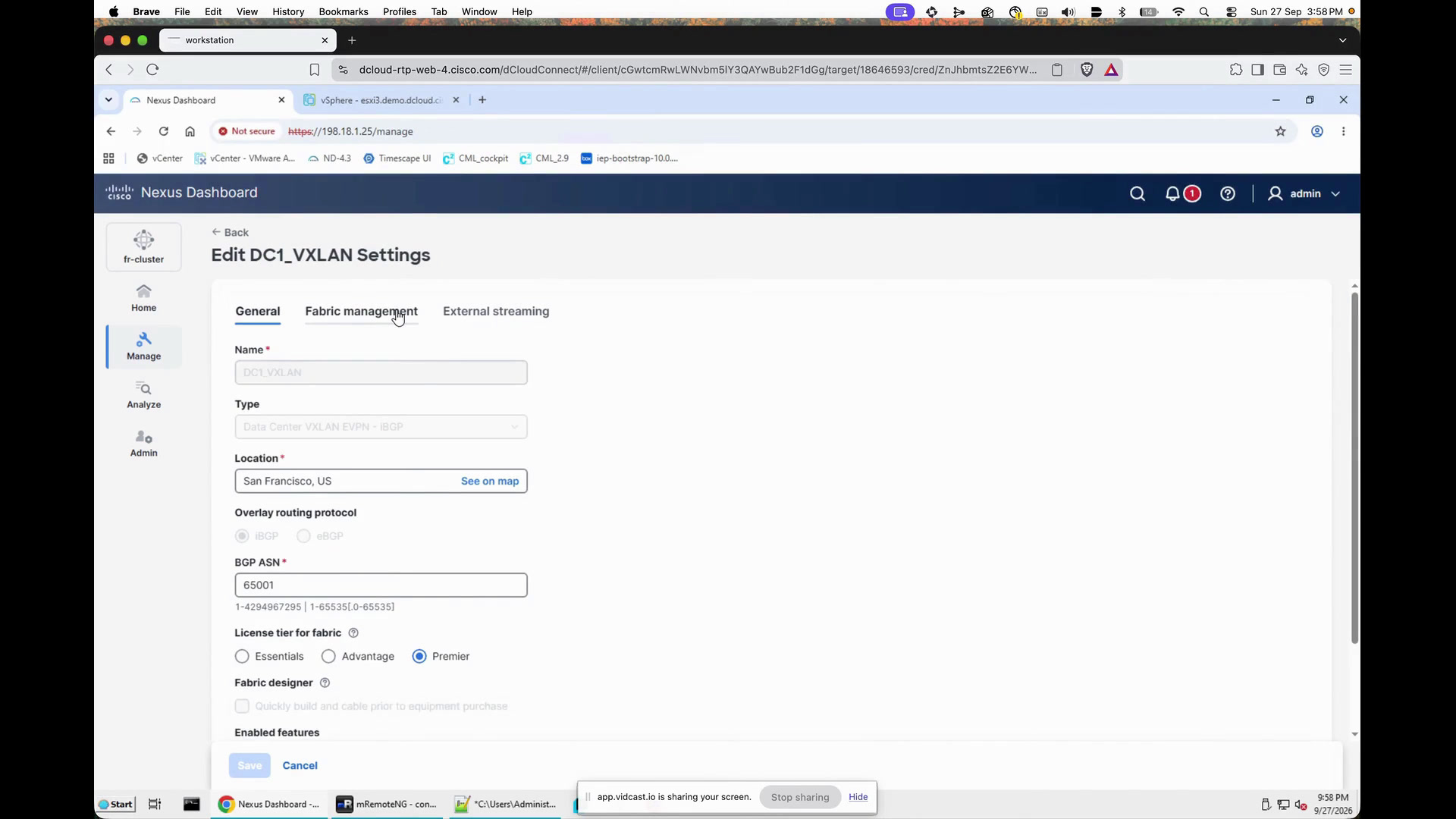Select the Advantage license tier
The height and width of the screenshot is (819, 1456).
click(x=328, y=657)
